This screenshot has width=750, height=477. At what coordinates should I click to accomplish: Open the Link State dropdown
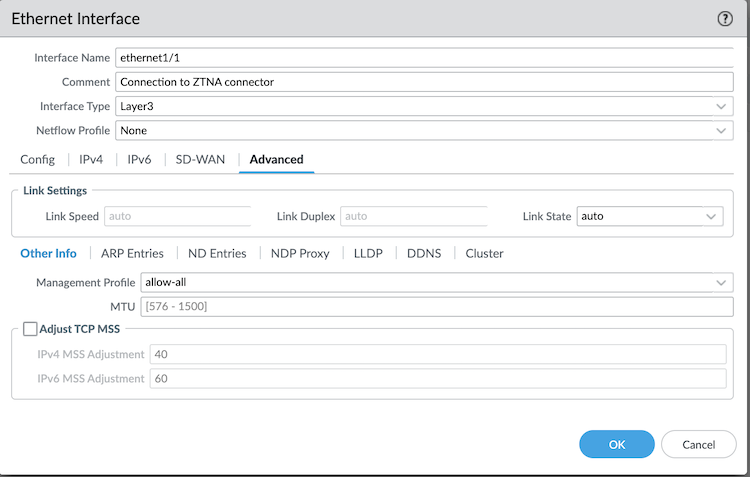tap(649, 216)
